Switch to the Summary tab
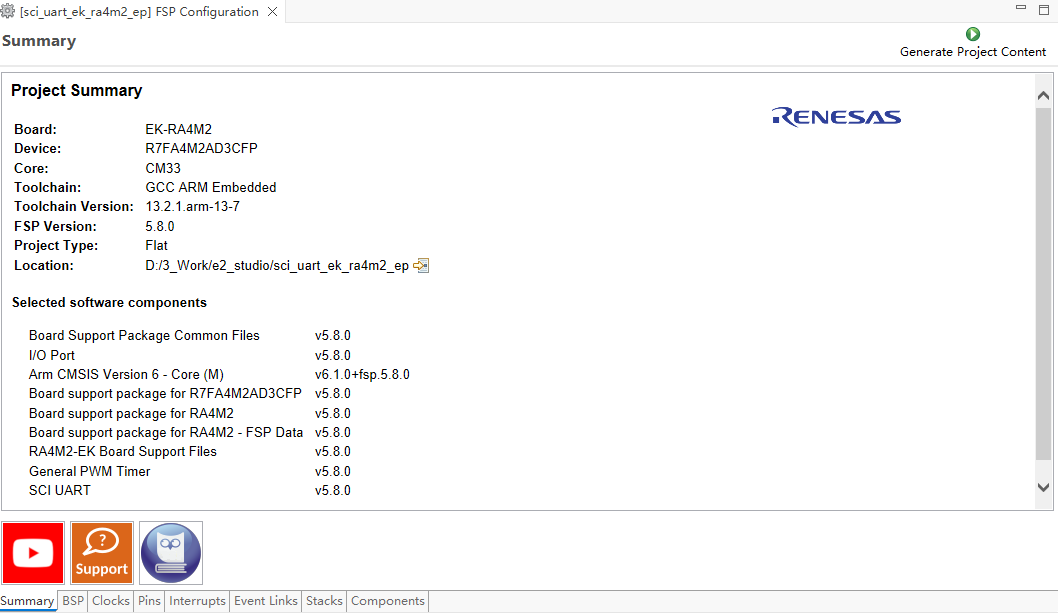The width and height of the screenshot is (1058, 613). 28,601
